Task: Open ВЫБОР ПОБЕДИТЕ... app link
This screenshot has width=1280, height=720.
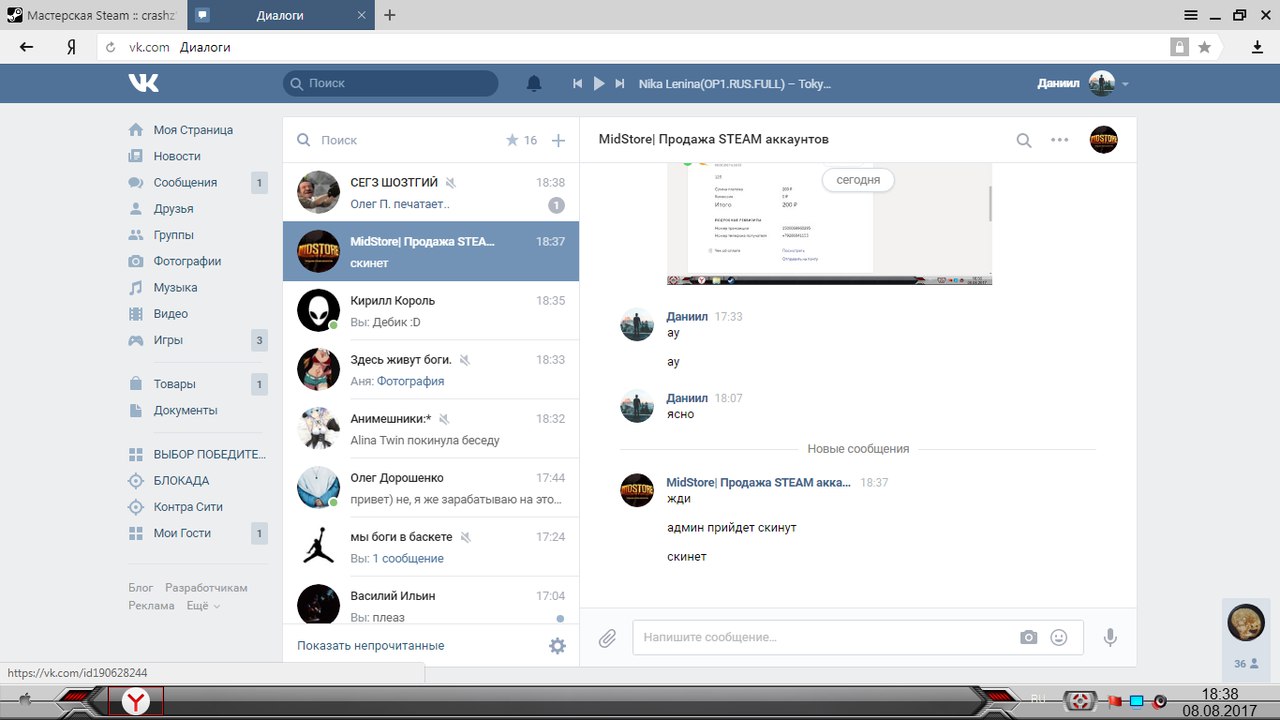Action: tap(209, 454)
